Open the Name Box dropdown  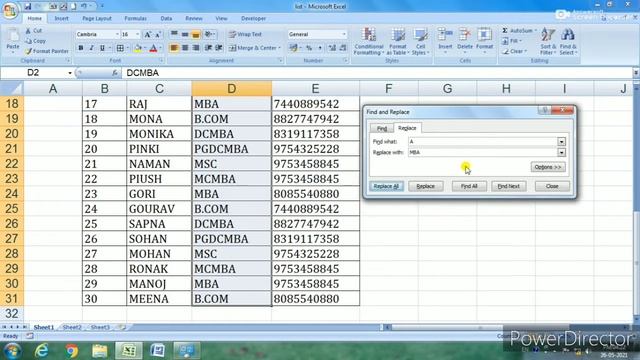(x=70, y=73)
